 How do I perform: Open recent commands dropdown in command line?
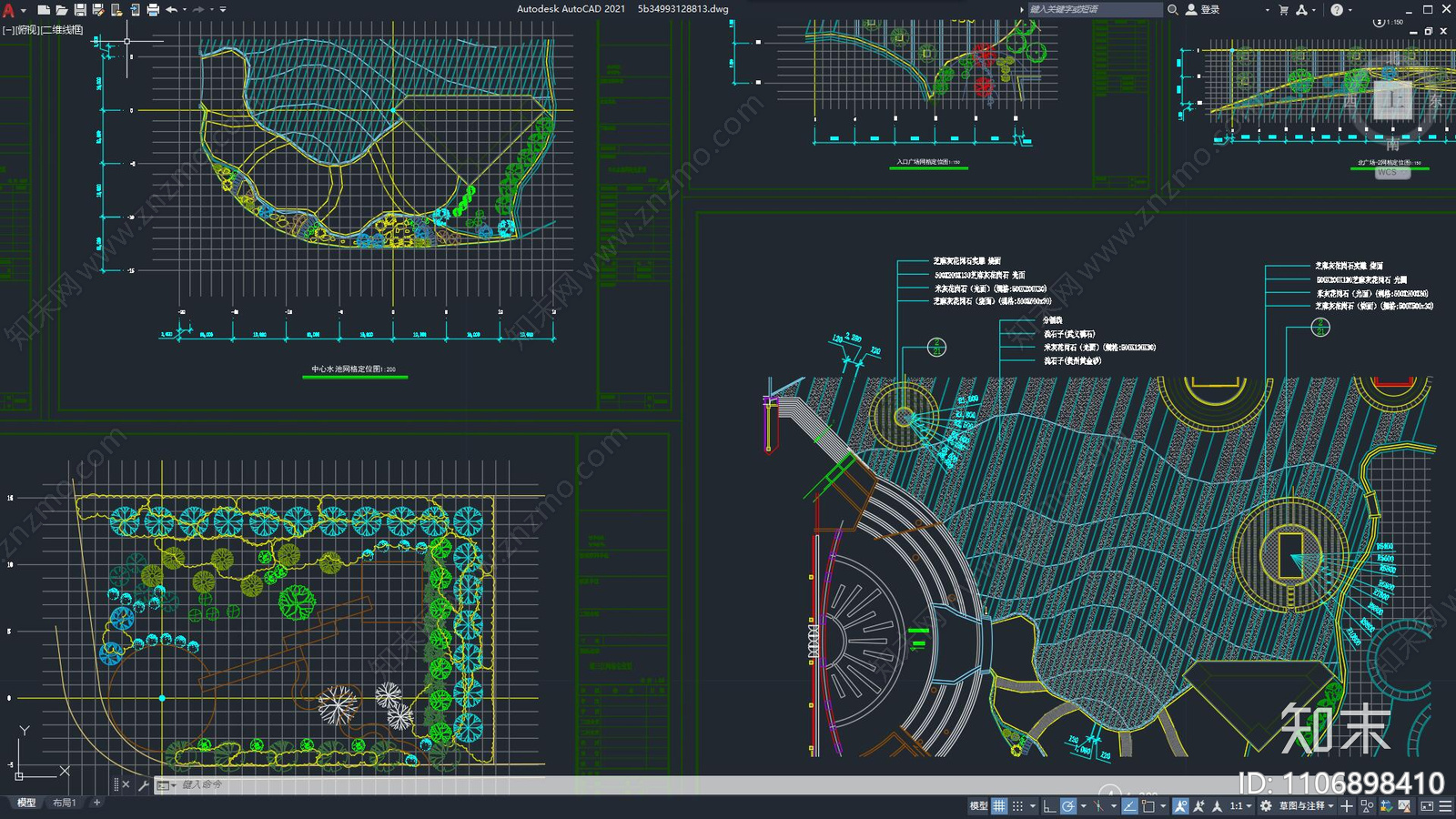tap(166, 785)
